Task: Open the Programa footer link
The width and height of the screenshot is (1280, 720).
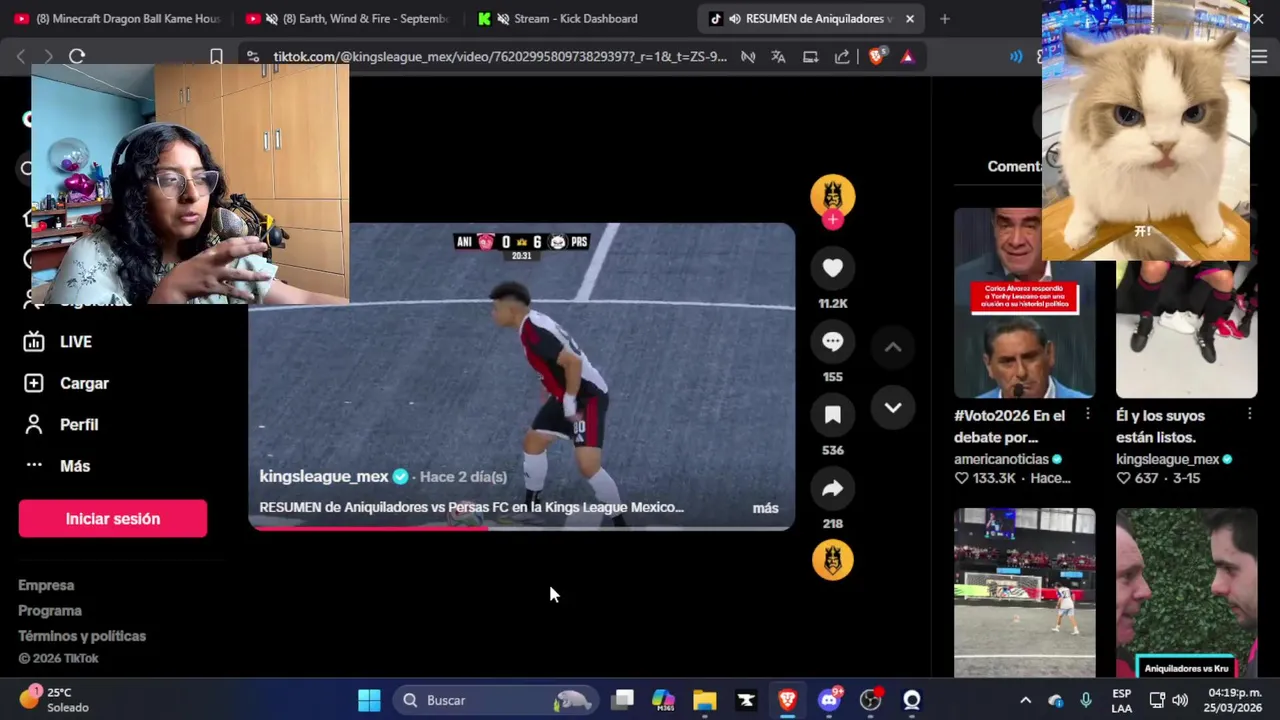Action: (x=50, y=610)
